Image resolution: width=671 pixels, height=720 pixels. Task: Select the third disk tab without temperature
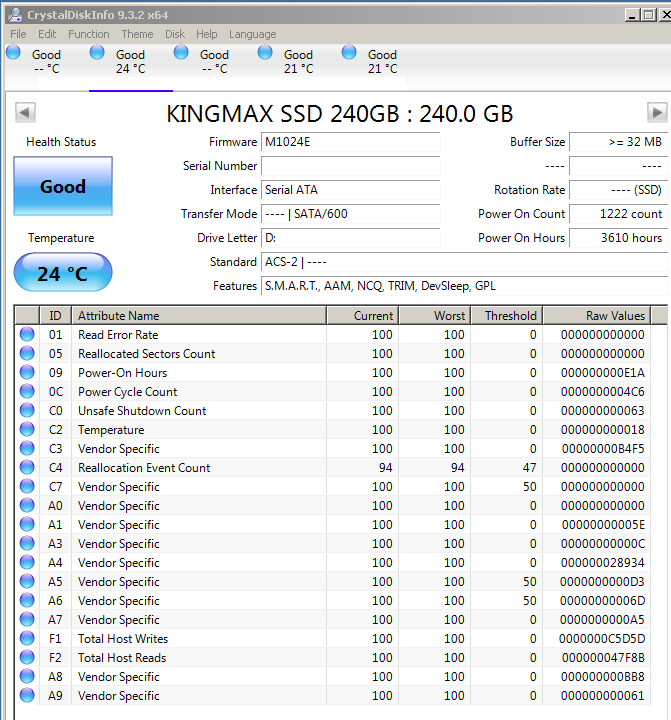214,62
